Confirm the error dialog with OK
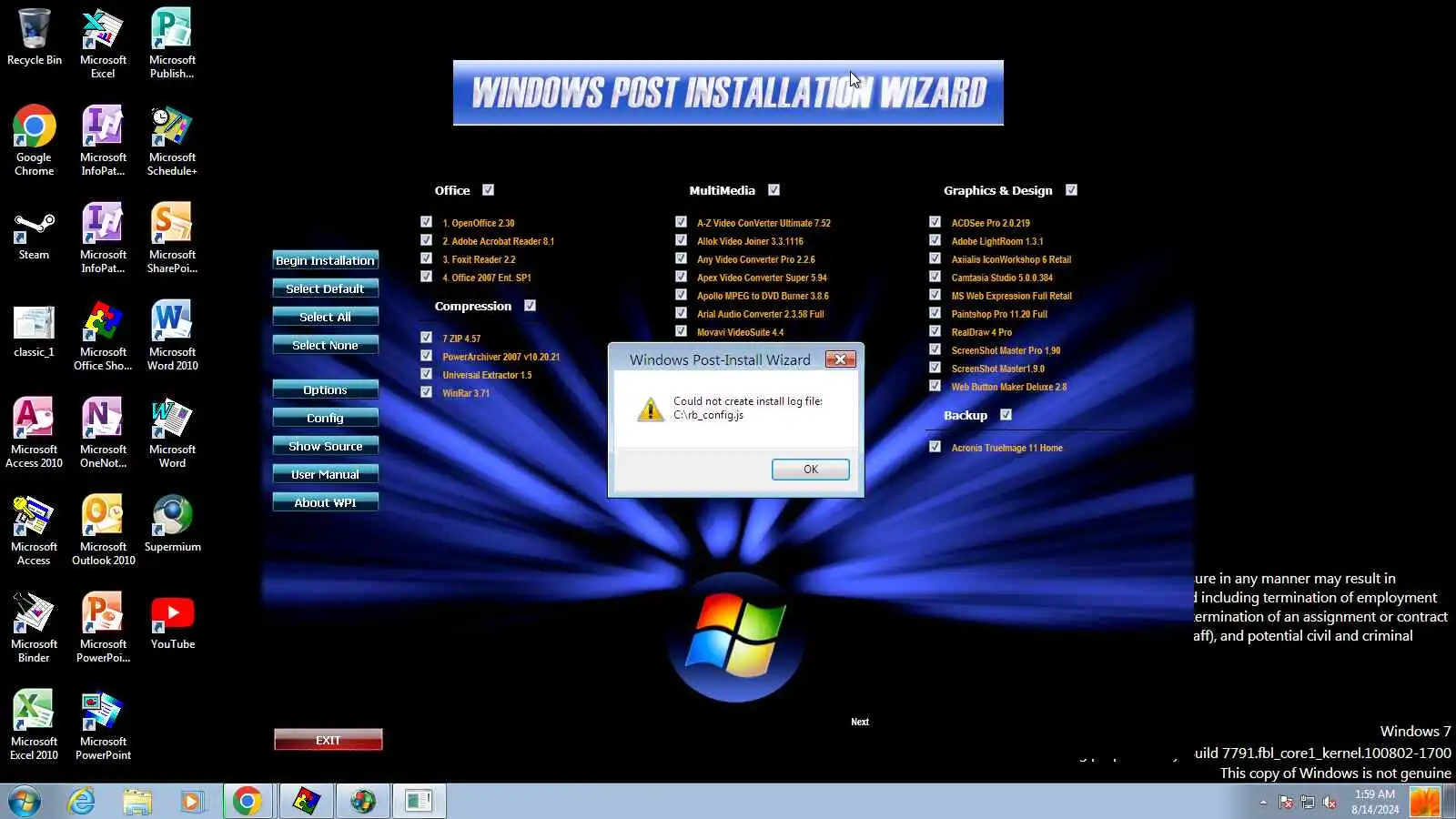The height and width of the screenshot is (819, 1456). [x=811, y=470]
